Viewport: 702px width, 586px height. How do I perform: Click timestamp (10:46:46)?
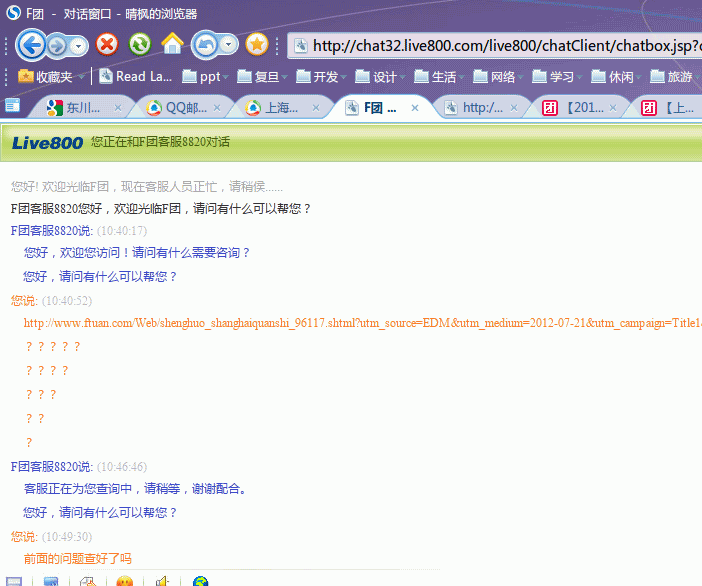(122, 466)
